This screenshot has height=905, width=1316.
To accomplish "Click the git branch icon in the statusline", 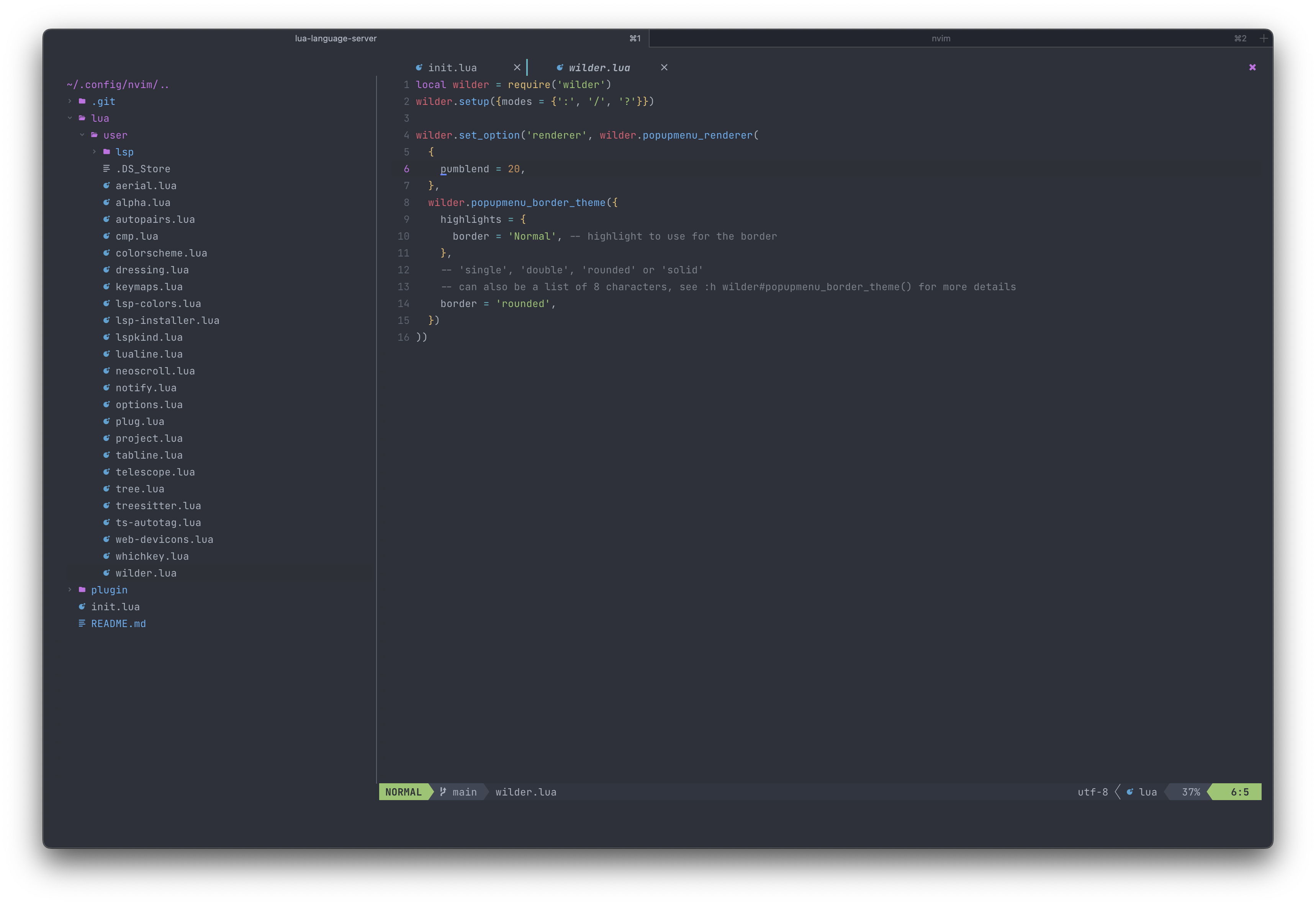I will (444, 792).
